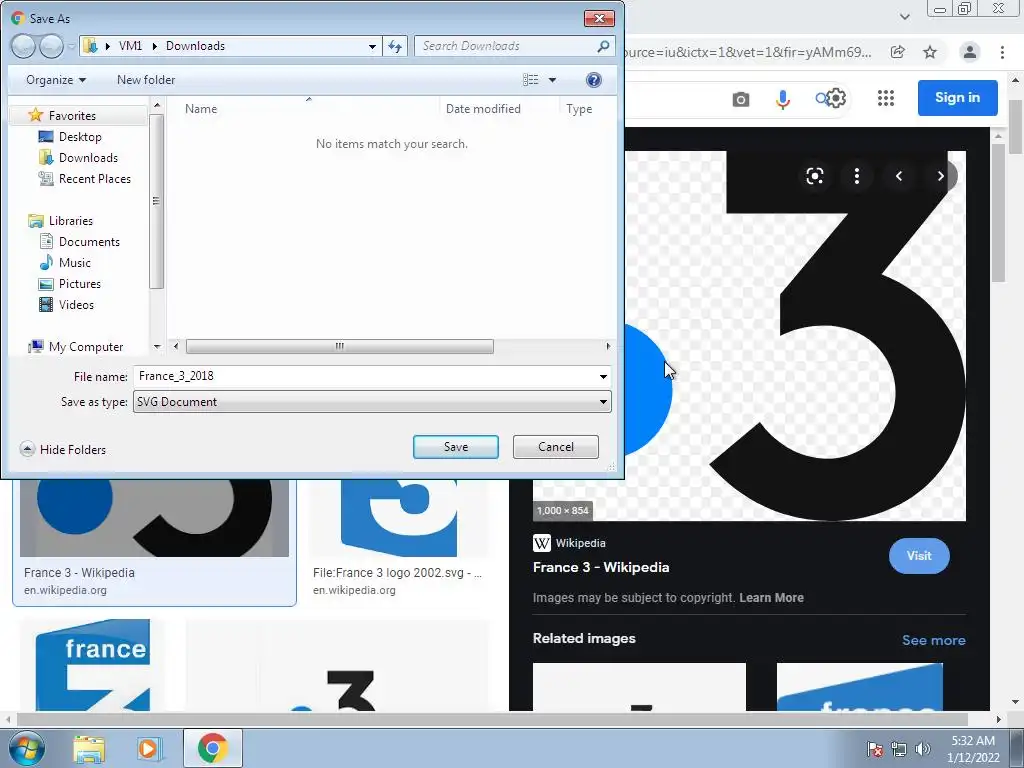Sort by Date modified column header
This screenshot has height=768, width=1024.
tap(483, 109)
